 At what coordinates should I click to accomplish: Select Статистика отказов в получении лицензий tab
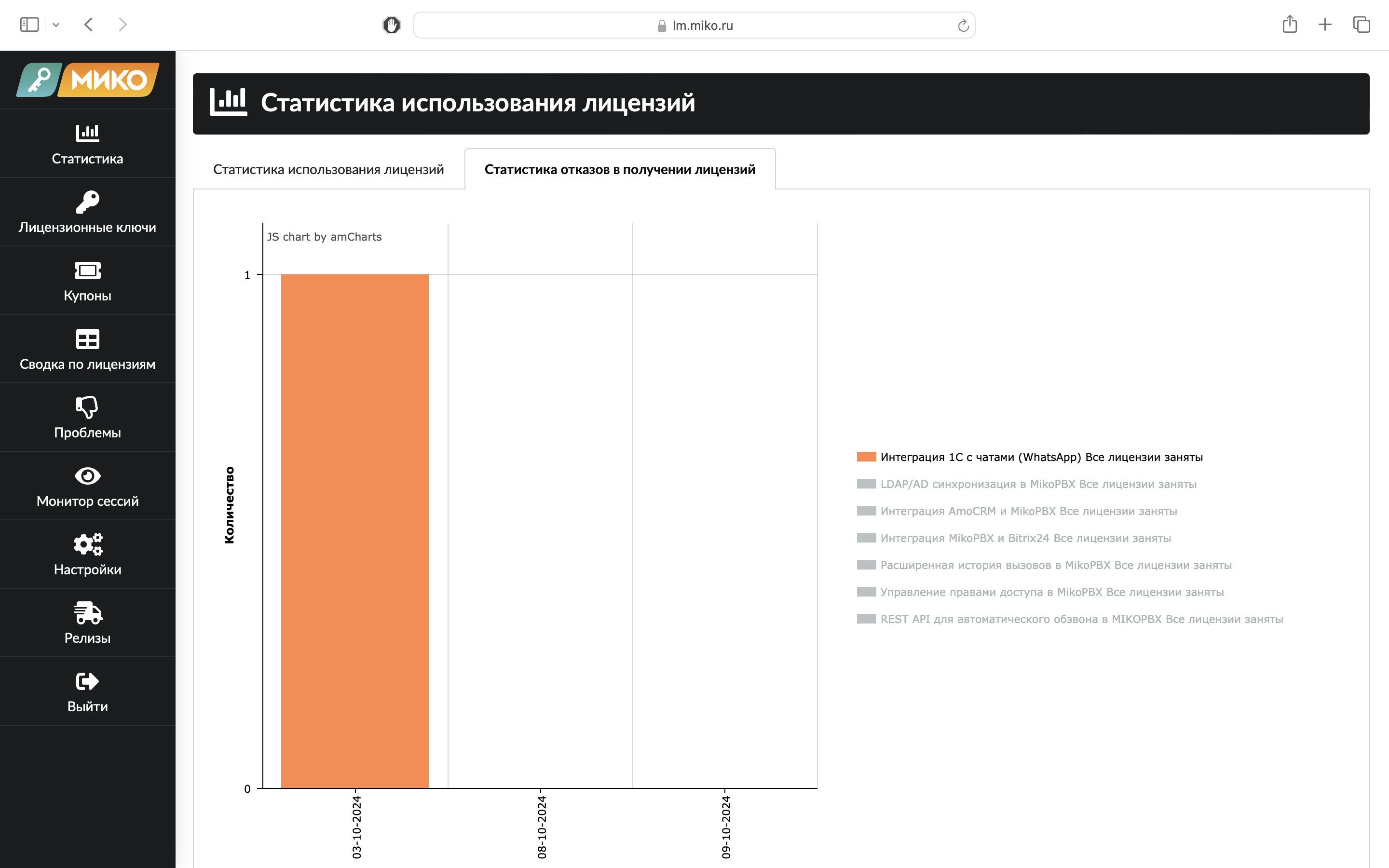(x=620, y=169)
